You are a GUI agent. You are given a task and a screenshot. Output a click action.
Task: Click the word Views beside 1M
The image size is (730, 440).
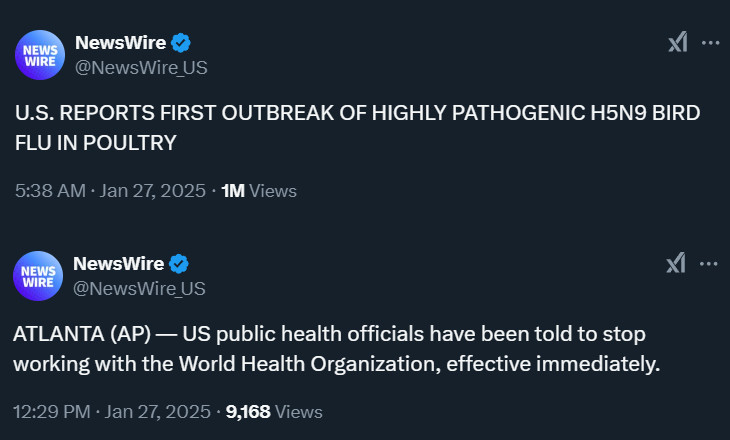[x=273, y=191]
